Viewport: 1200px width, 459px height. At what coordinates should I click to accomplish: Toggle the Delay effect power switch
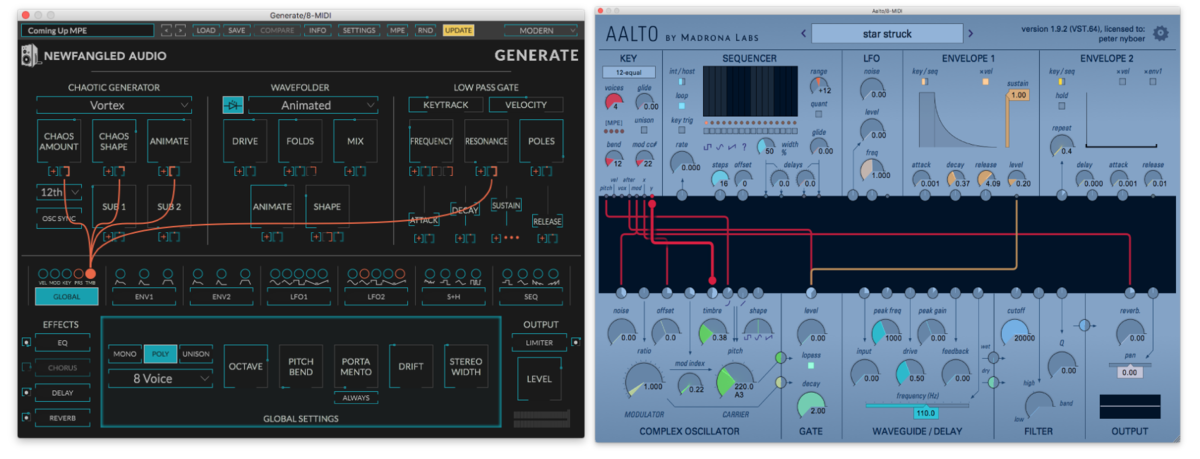tap(26, 393)
